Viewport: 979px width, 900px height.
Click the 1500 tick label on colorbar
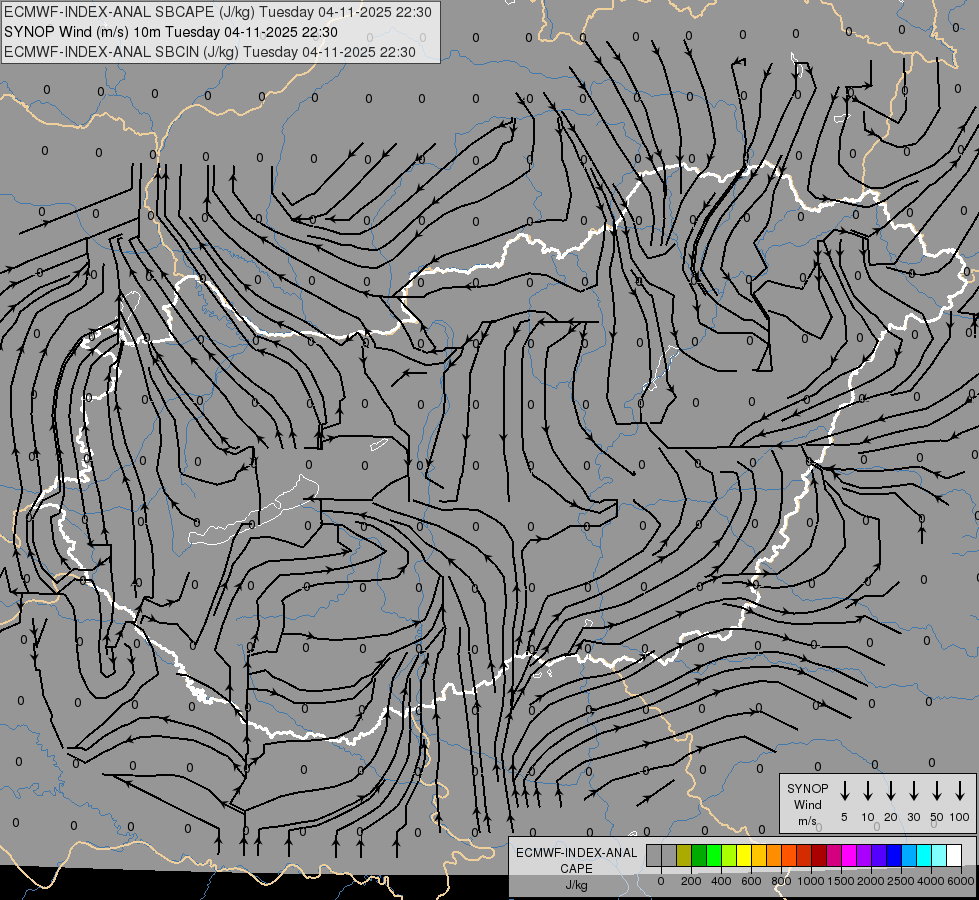click(841, 881)
